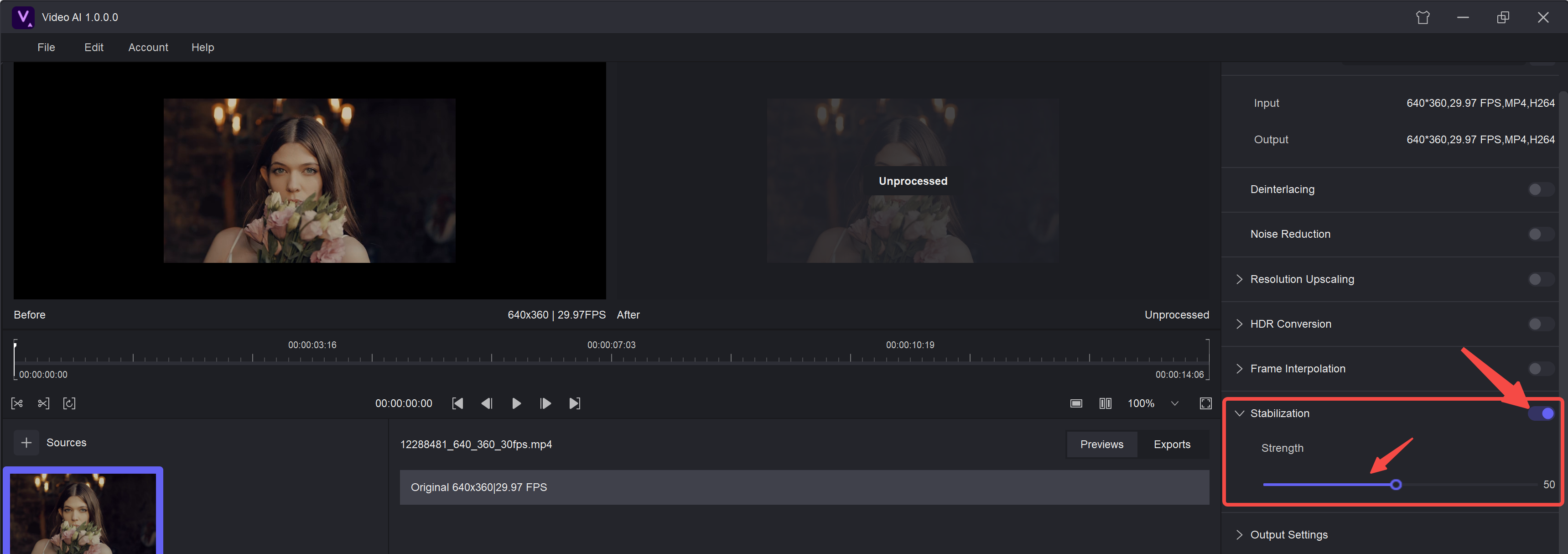This screenshot has width=1568, height=554.
Task: Click the current timecode 00:00:00:00 display
Action: click(404, 403)
